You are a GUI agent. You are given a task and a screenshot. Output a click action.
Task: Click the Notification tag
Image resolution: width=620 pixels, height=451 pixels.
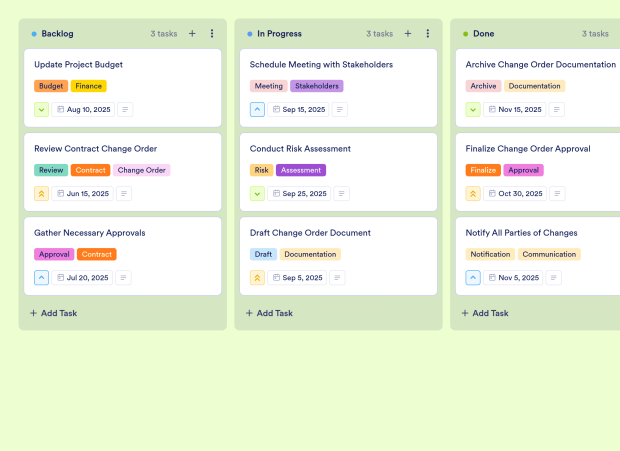pos(490,255)
